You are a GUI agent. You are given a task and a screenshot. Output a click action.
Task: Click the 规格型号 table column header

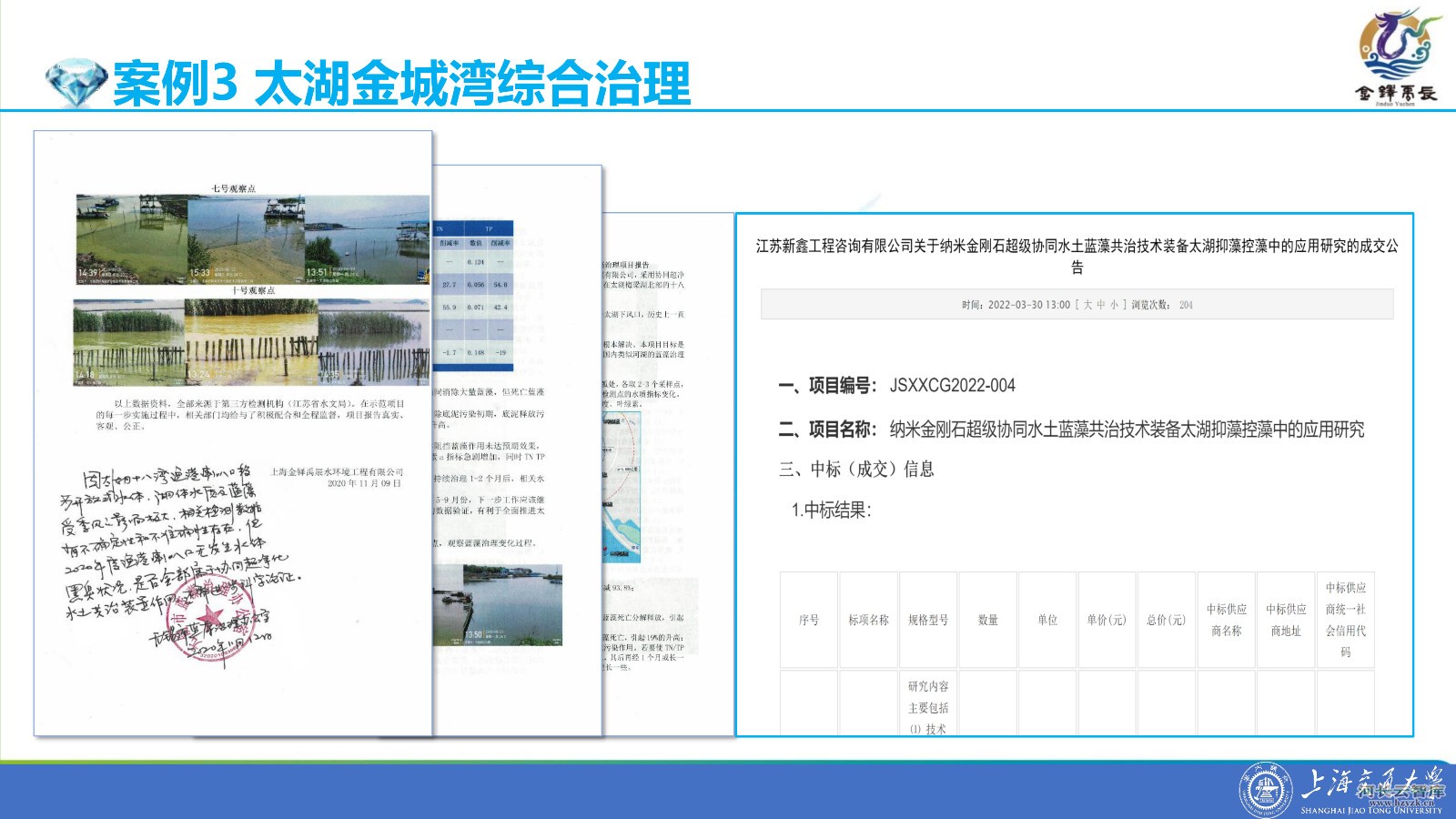[927, 620]
